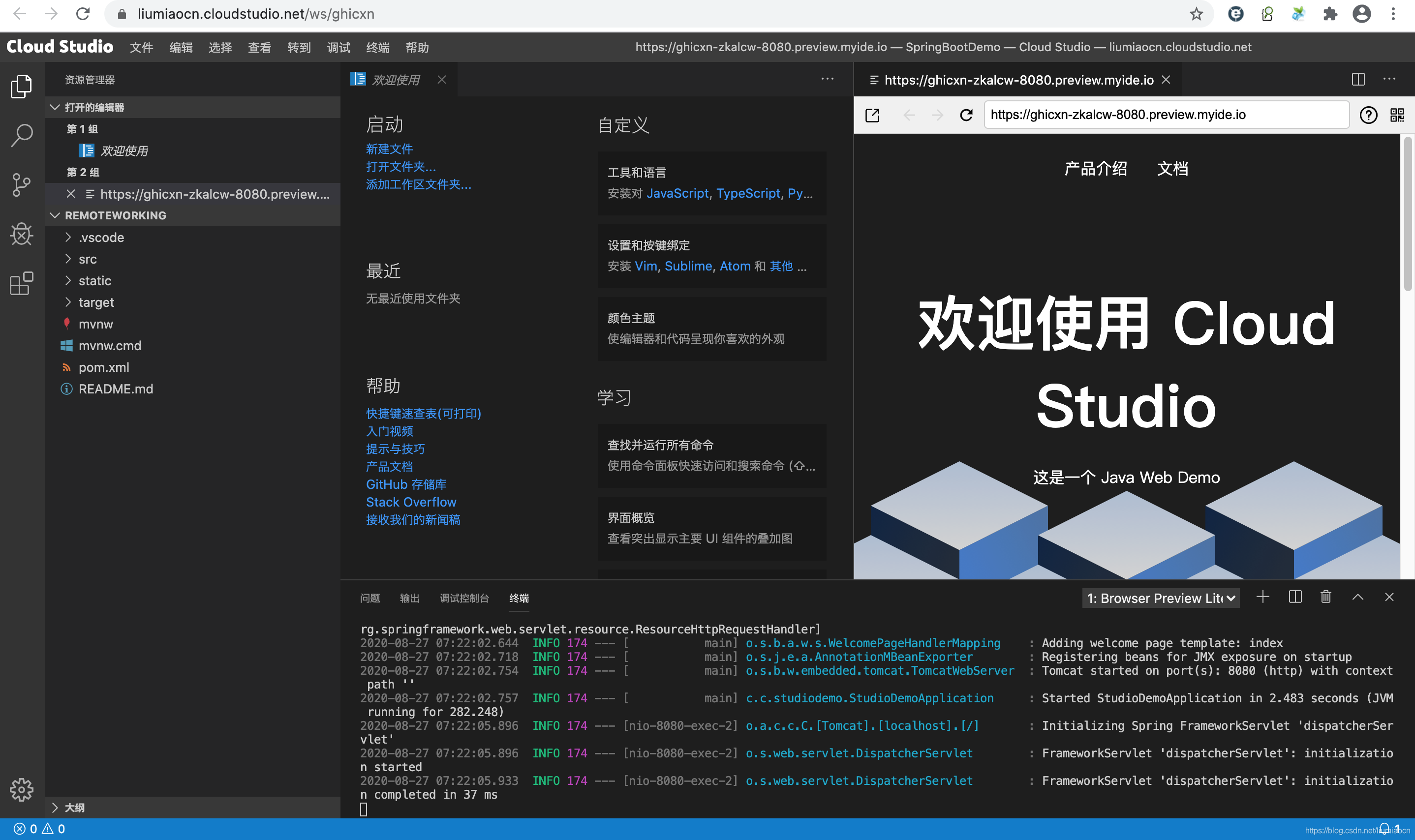Open the Extensions view icon

(x=22, y=283)
